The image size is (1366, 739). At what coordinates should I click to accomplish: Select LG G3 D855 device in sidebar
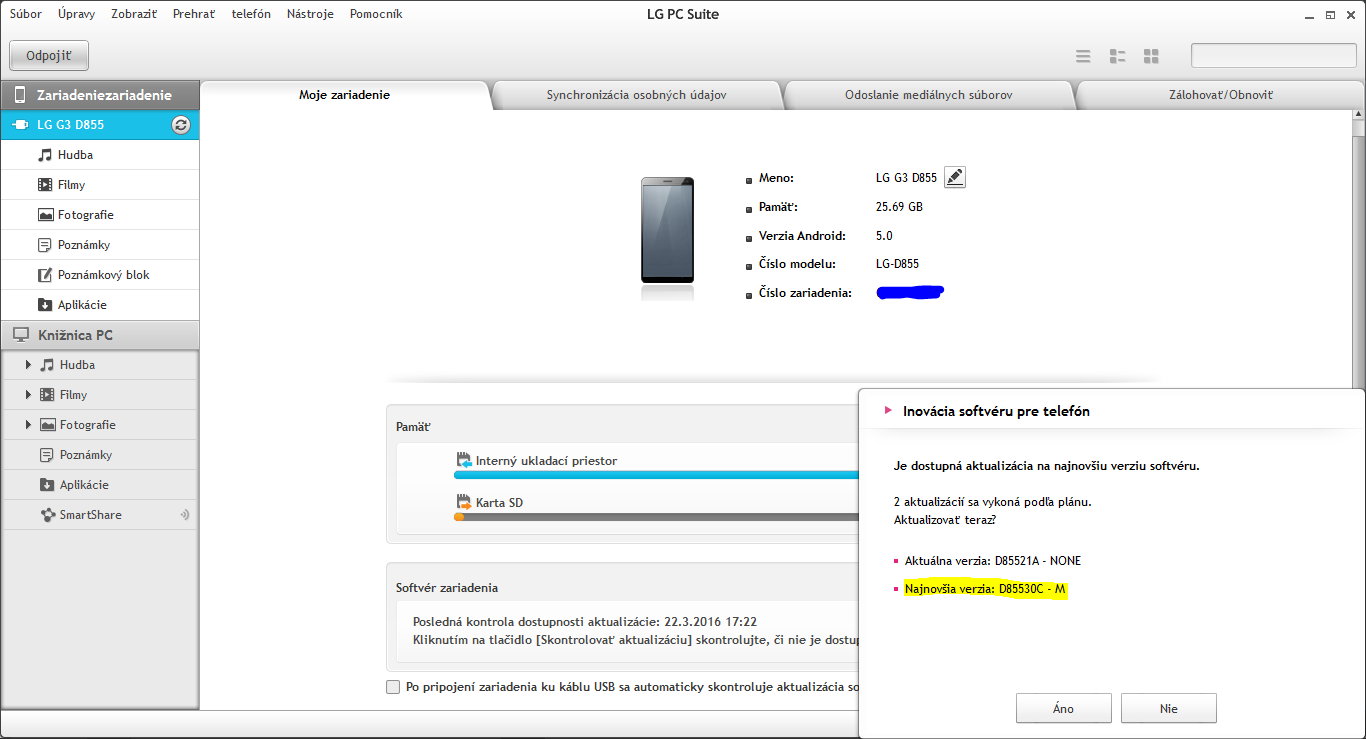coord(100,125)
